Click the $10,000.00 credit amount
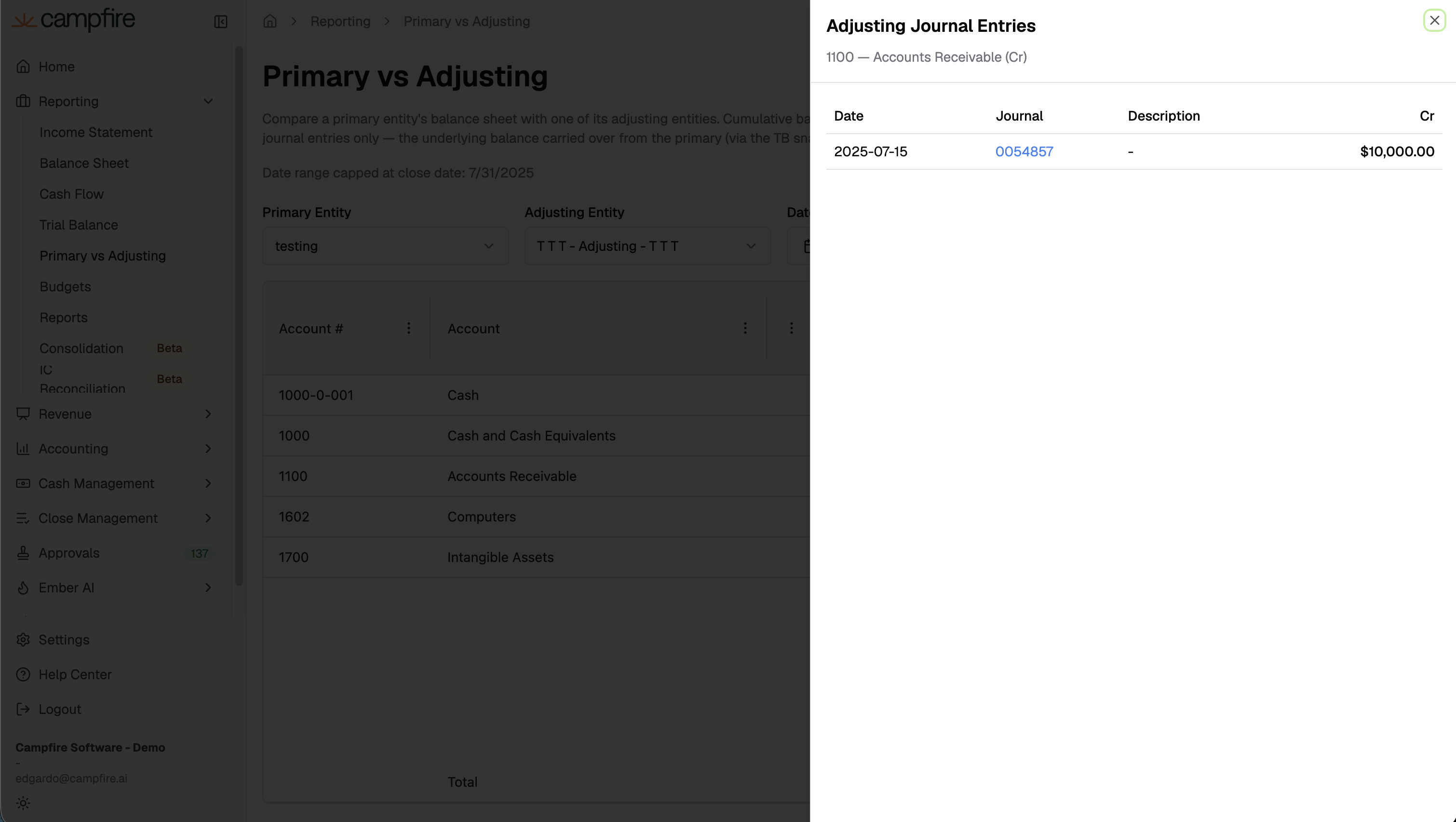This screenshot has height=822, width=1456. tap(1397, 151)
